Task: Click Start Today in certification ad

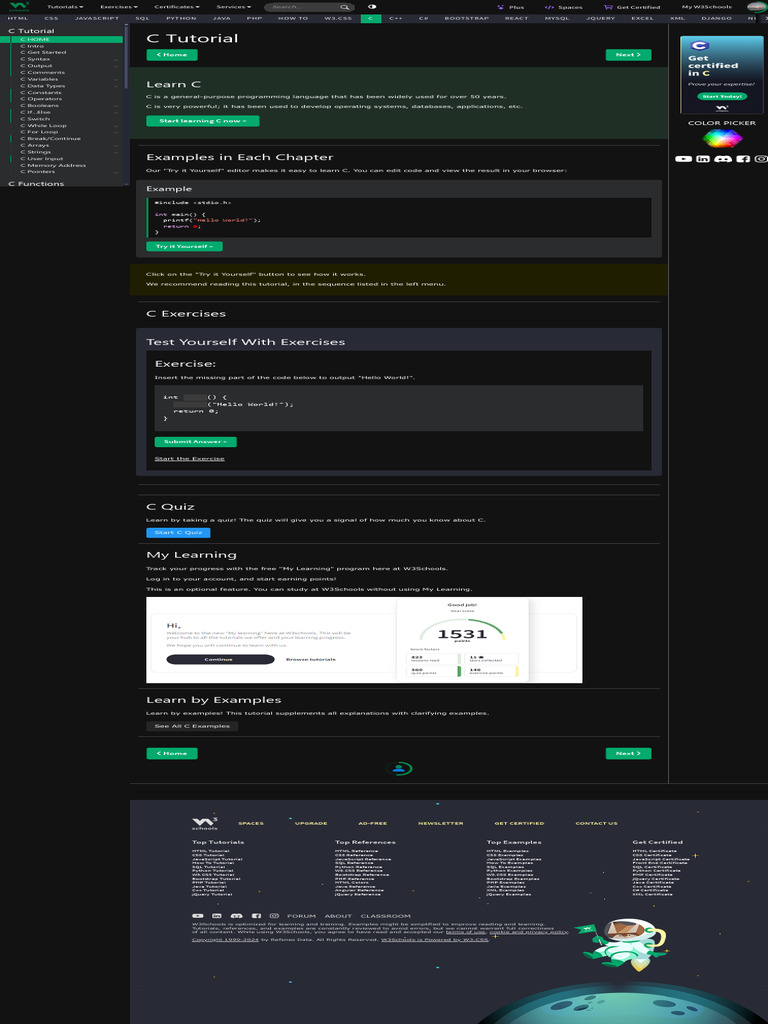Action: click(722, 97)
